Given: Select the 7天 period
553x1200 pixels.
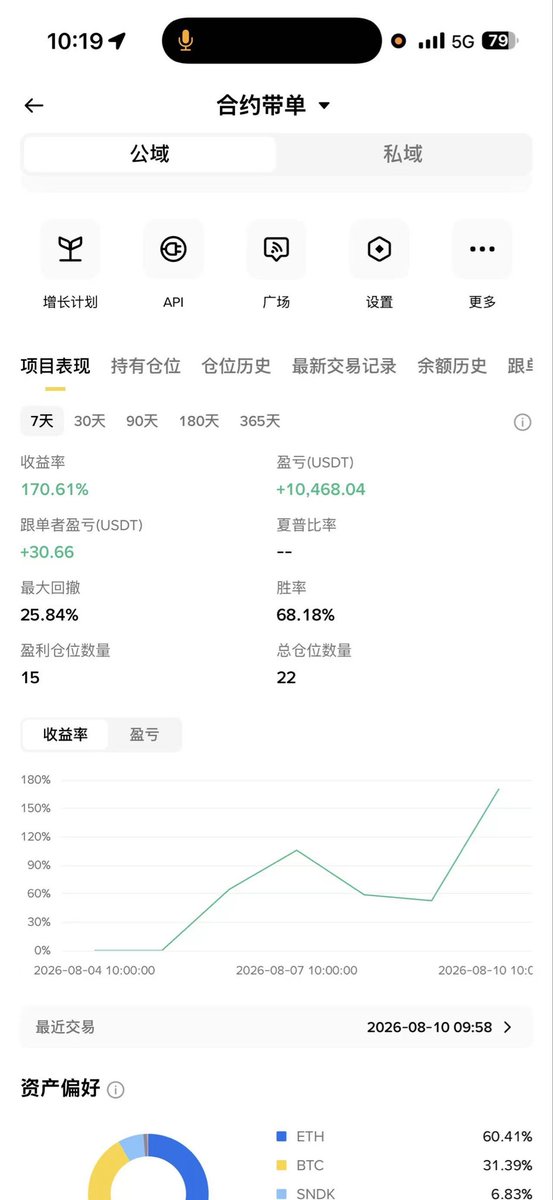Looking at the screenshot, I should click(42, 421).
